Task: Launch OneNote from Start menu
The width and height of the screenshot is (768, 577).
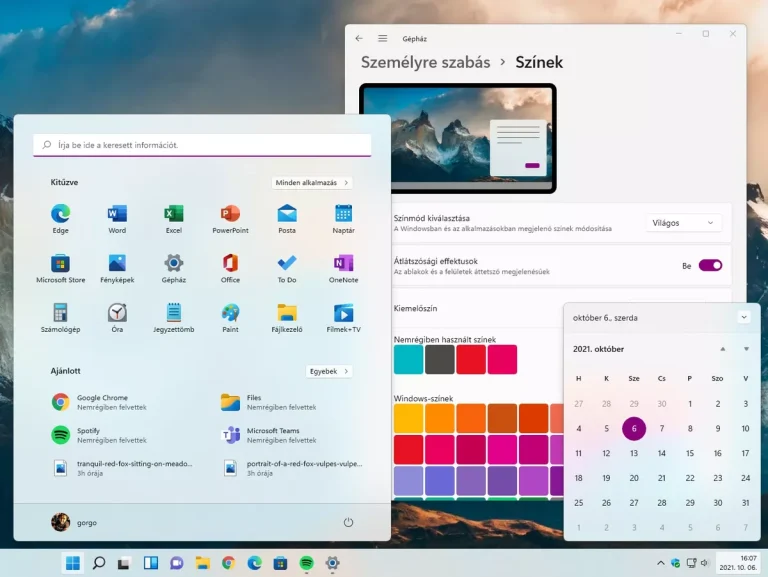Action: [x=343, y=268]
